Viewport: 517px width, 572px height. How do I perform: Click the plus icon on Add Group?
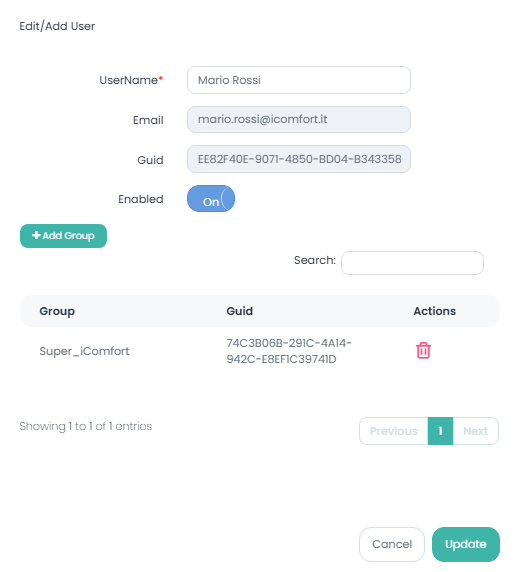[36, 235]
